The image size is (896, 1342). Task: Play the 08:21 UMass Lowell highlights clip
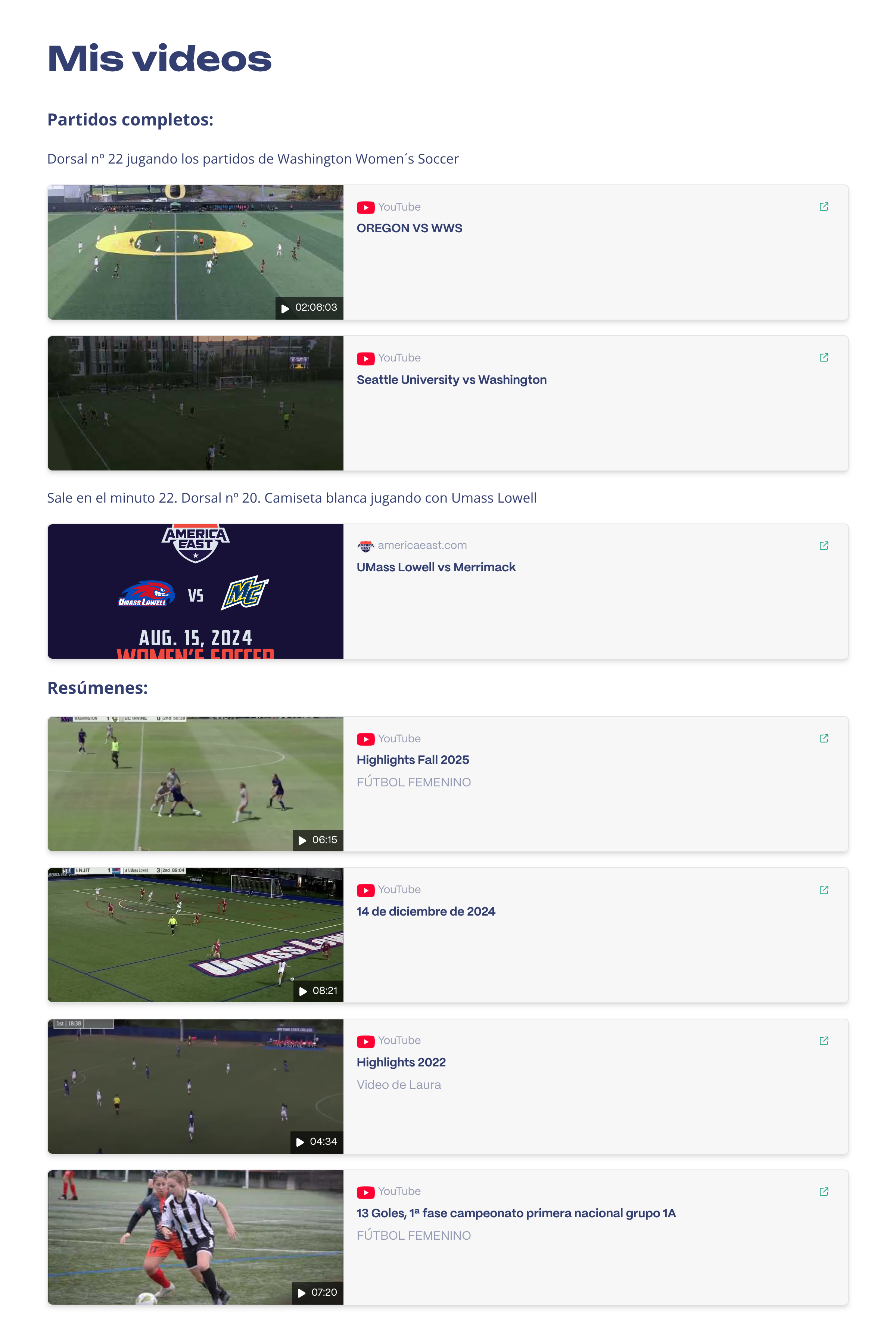click(x=195, y=935)
